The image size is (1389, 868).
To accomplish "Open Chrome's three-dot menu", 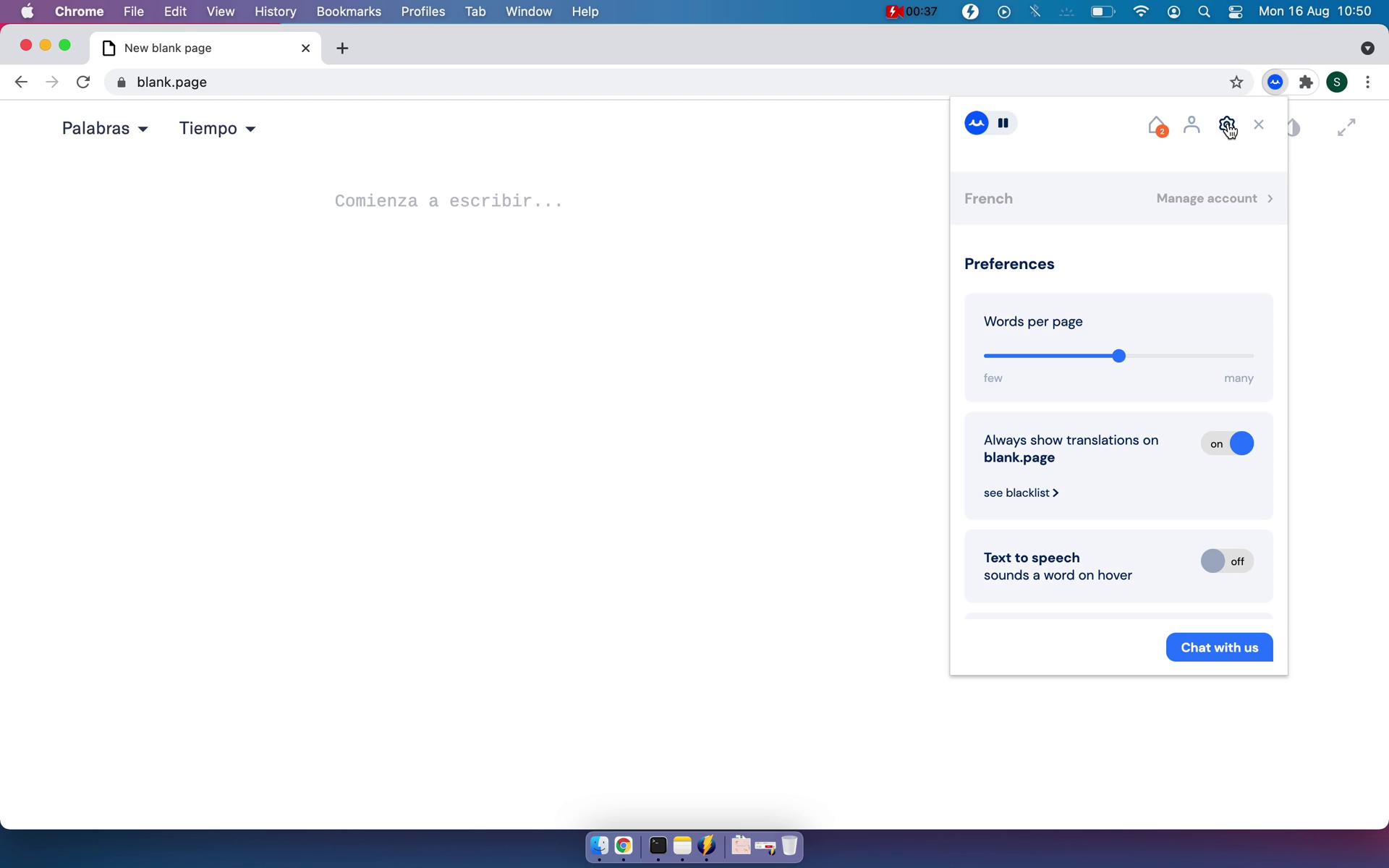I will coord(1367,82).
